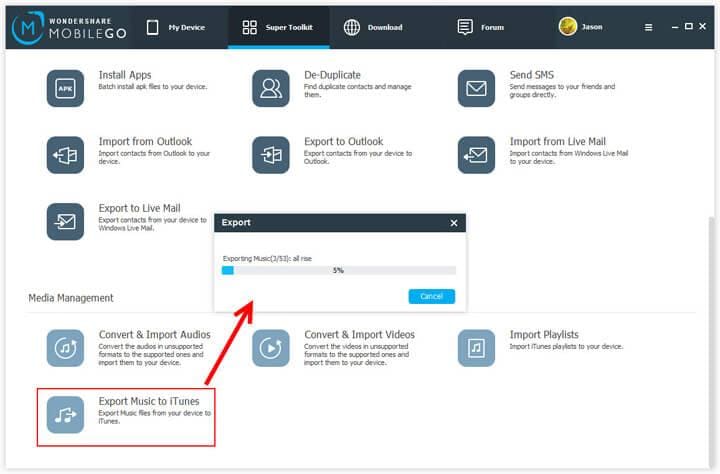Launch the Export to Live Mail icon
Viewport: 720px width, 474px height.
[x=65, y=221]
